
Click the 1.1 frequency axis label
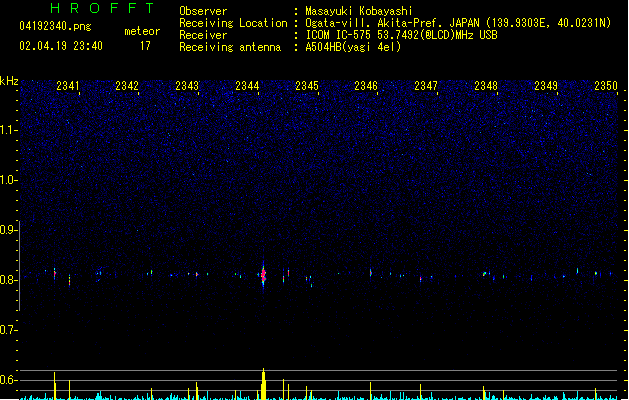[x=8, y=130]
